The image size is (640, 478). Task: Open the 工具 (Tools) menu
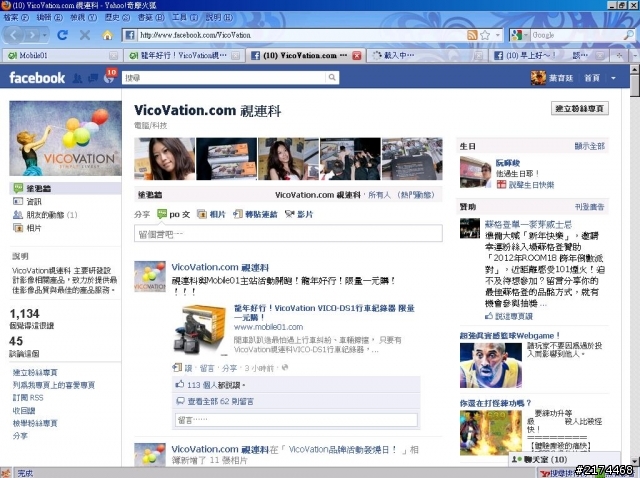185,18
